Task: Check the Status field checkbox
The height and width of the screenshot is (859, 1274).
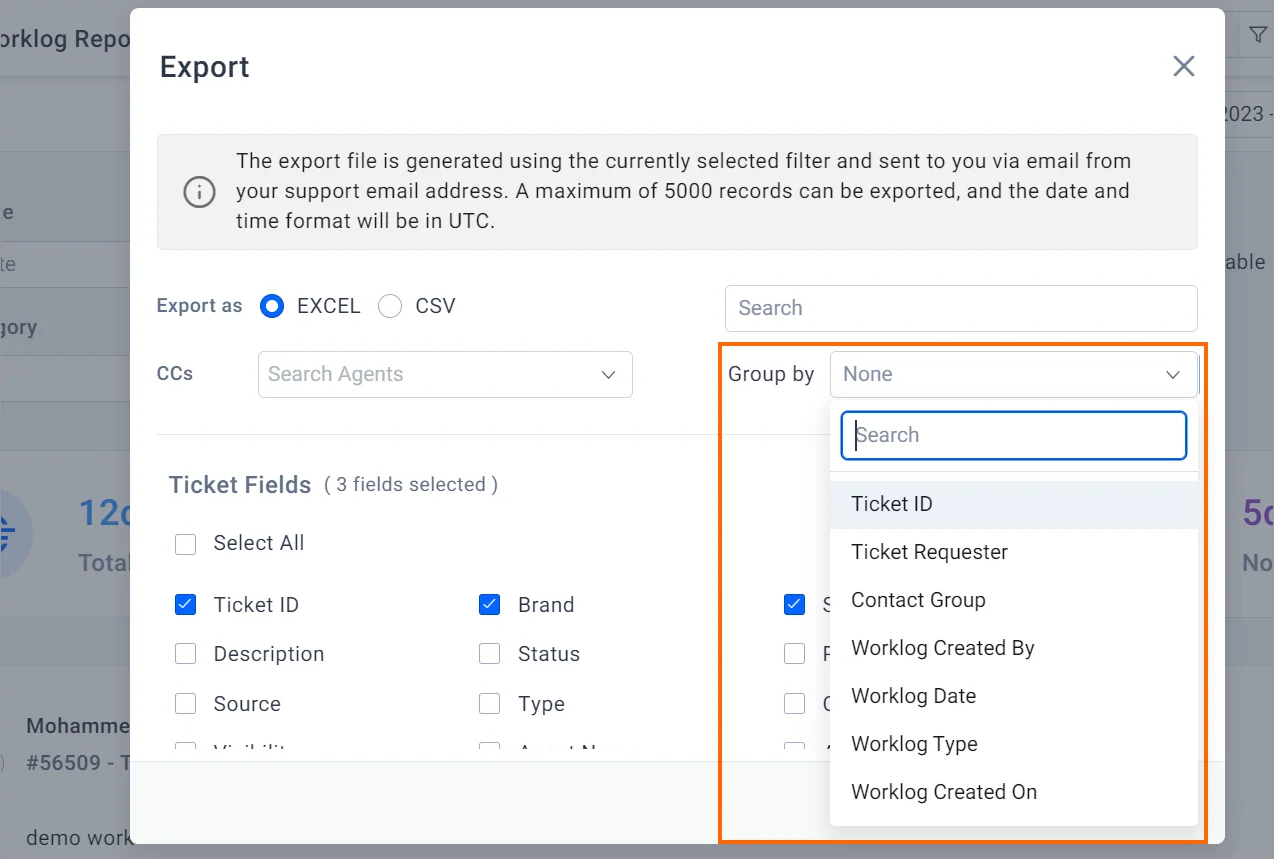Action: pos(490,654)
